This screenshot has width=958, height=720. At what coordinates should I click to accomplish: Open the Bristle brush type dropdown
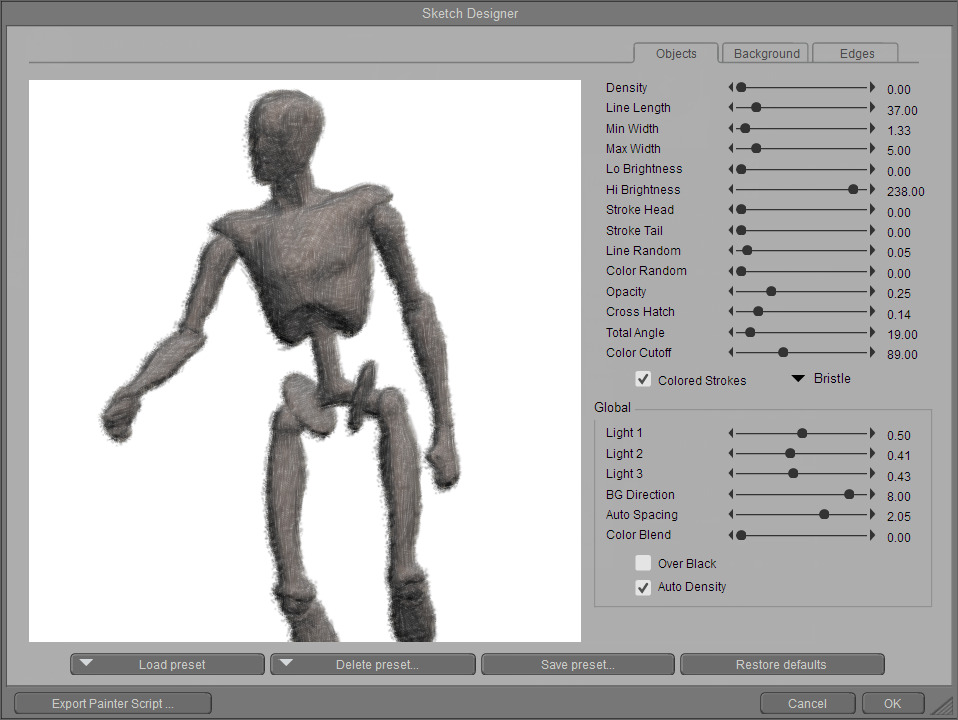(x=821, y=379)
